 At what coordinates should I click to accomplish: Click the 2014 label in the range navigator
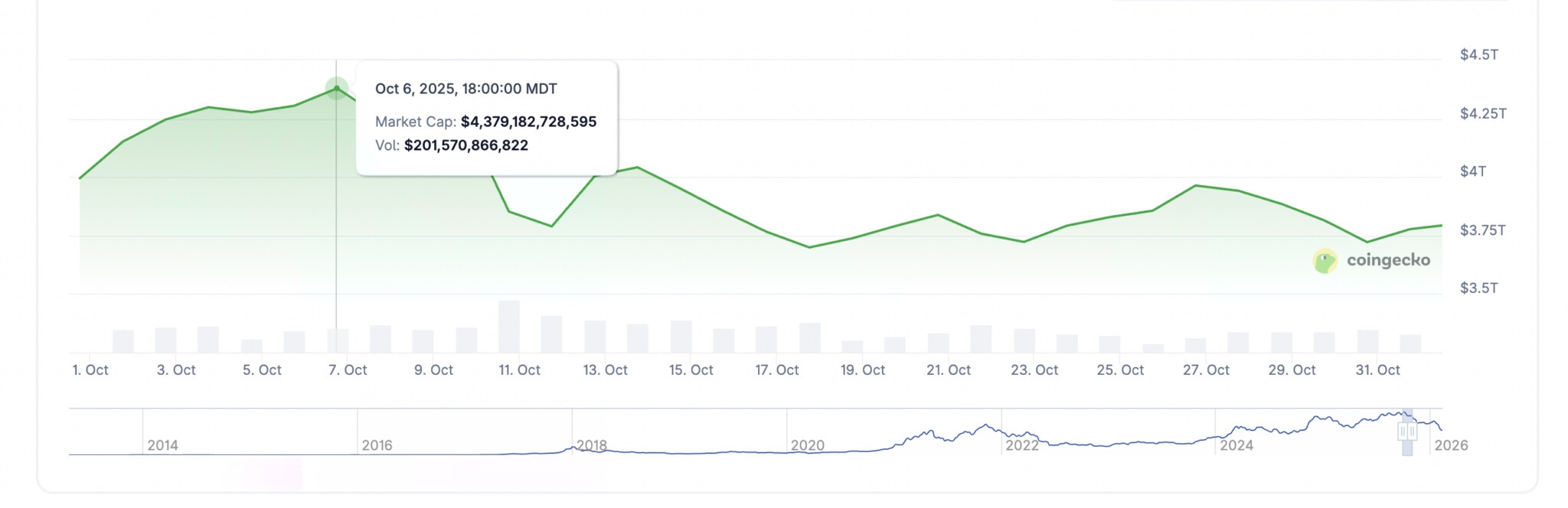[162, 445]
